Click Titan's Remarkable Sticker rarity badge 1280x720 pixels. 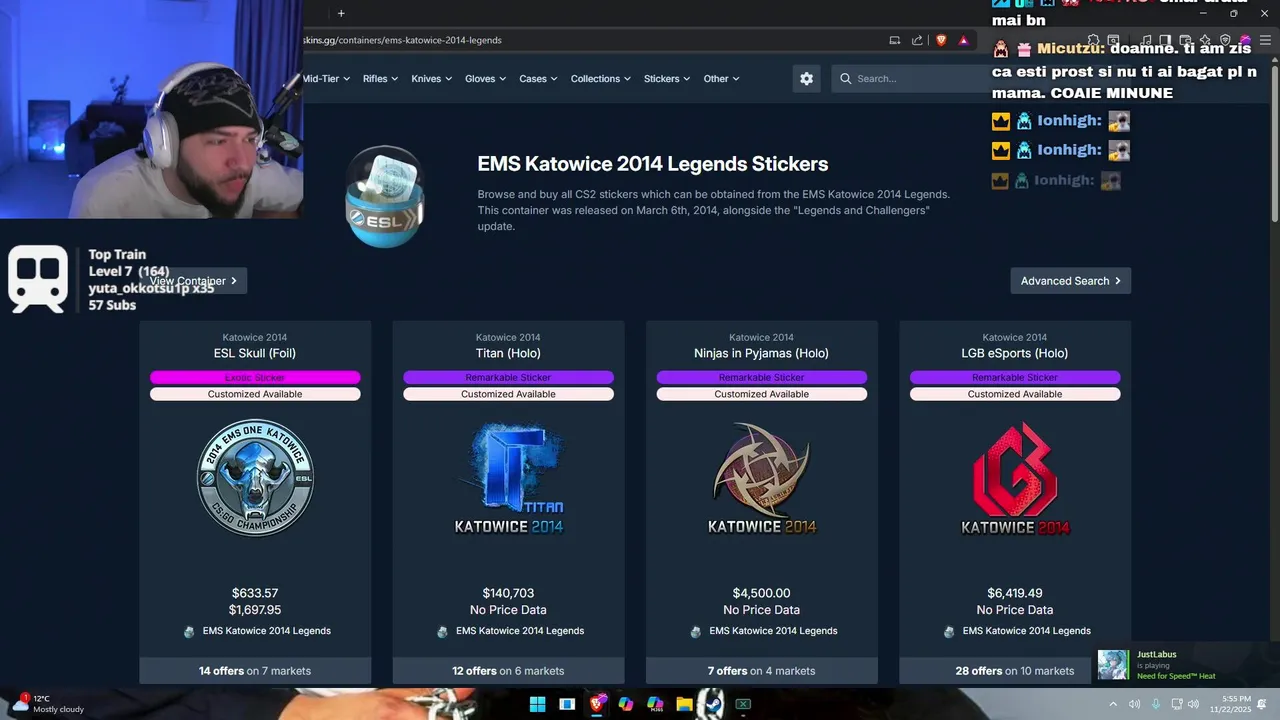(x=508, y=377)
